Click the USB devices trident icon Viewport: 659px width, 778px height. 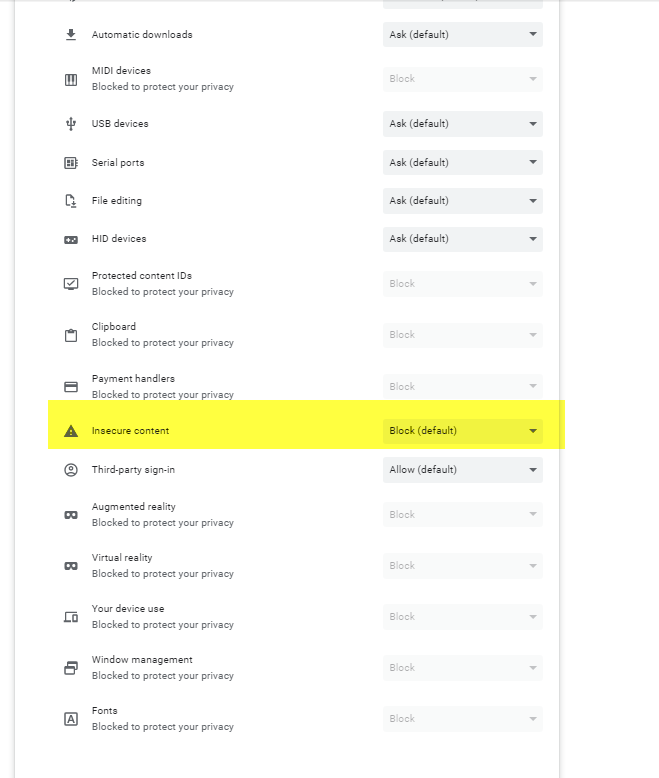tap(71, 124)
